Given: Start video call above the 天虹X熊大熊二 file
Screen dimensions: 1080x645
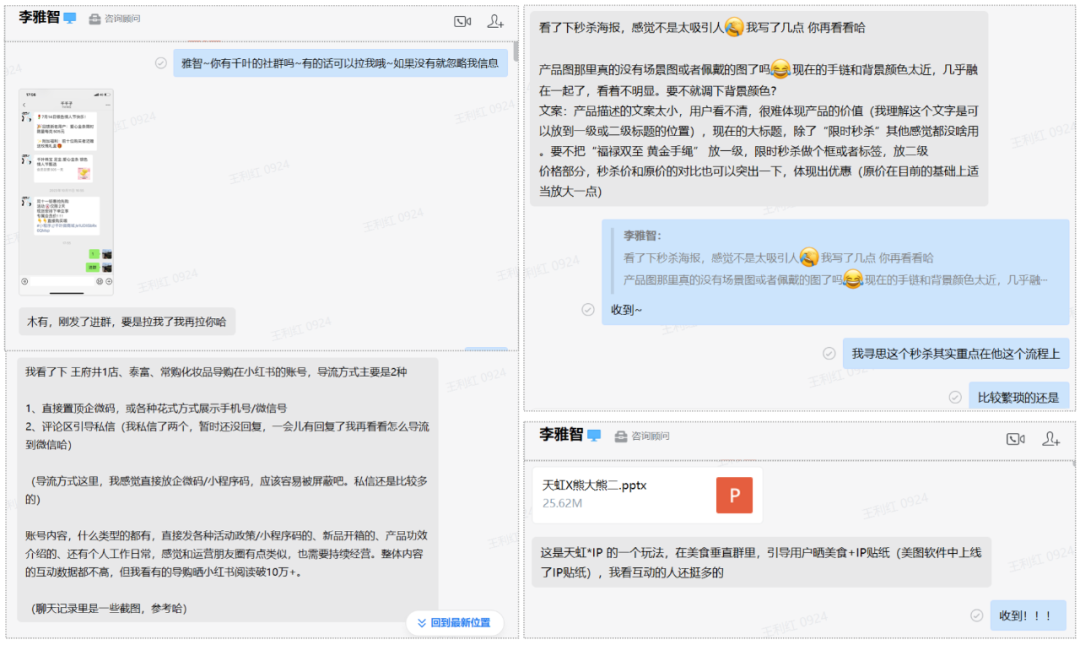Looking at the screenshot, I should (1016, 438).
